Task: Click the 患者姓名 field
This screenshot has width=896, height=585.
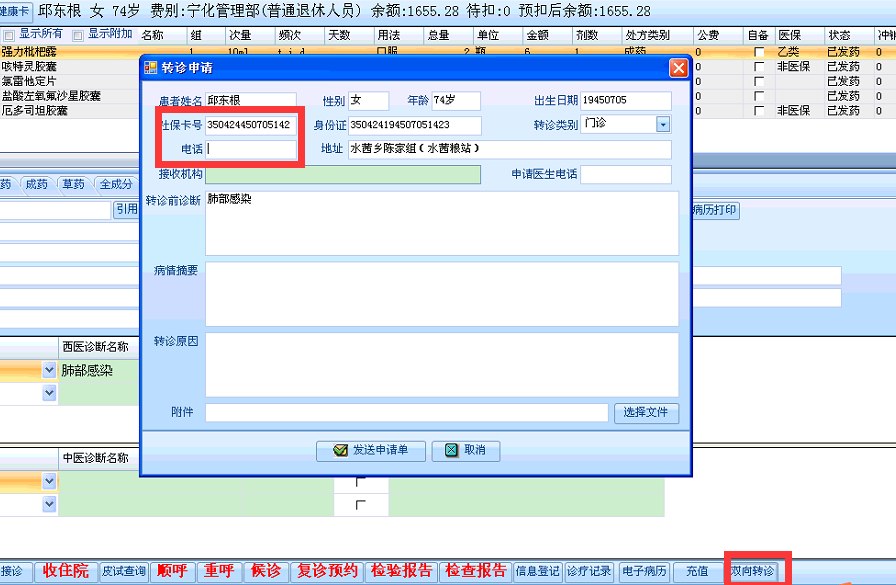Action: 251,101
